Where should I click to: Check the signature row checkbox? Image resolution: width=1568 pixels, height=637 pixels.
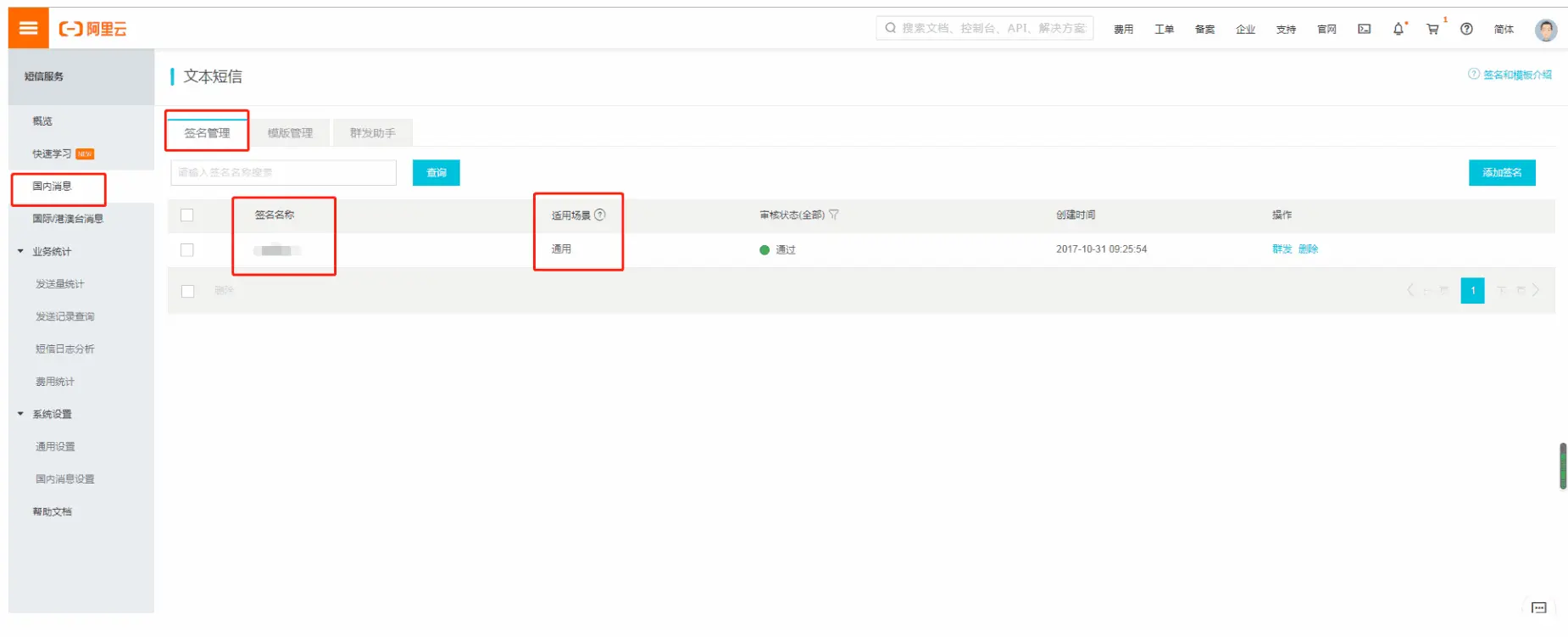click(x=187, y=250)
